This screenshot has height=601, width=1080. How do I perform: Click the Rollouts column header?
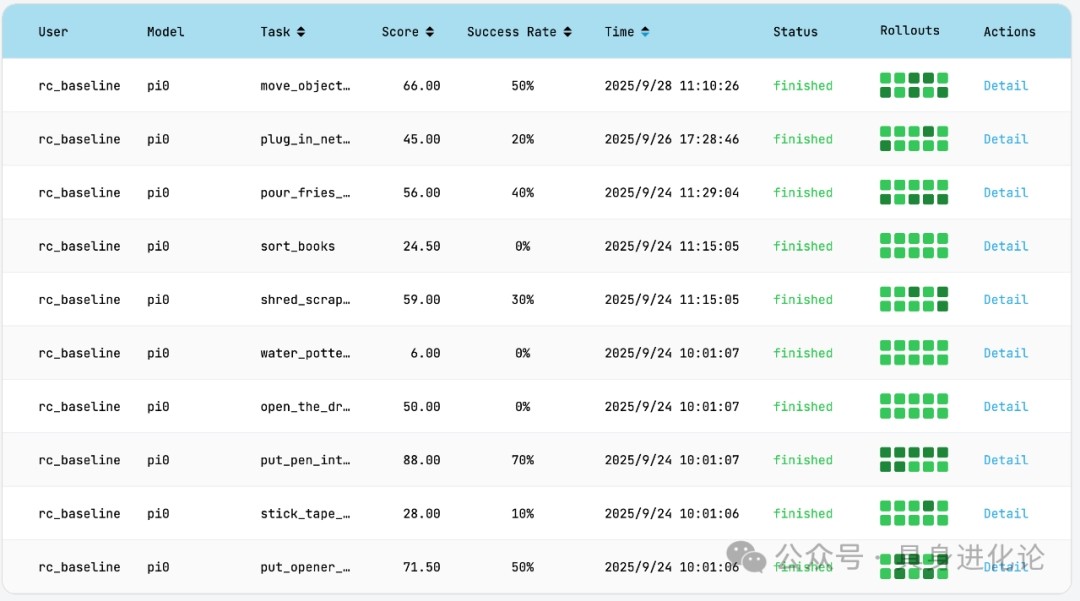[x=909, y=31]
